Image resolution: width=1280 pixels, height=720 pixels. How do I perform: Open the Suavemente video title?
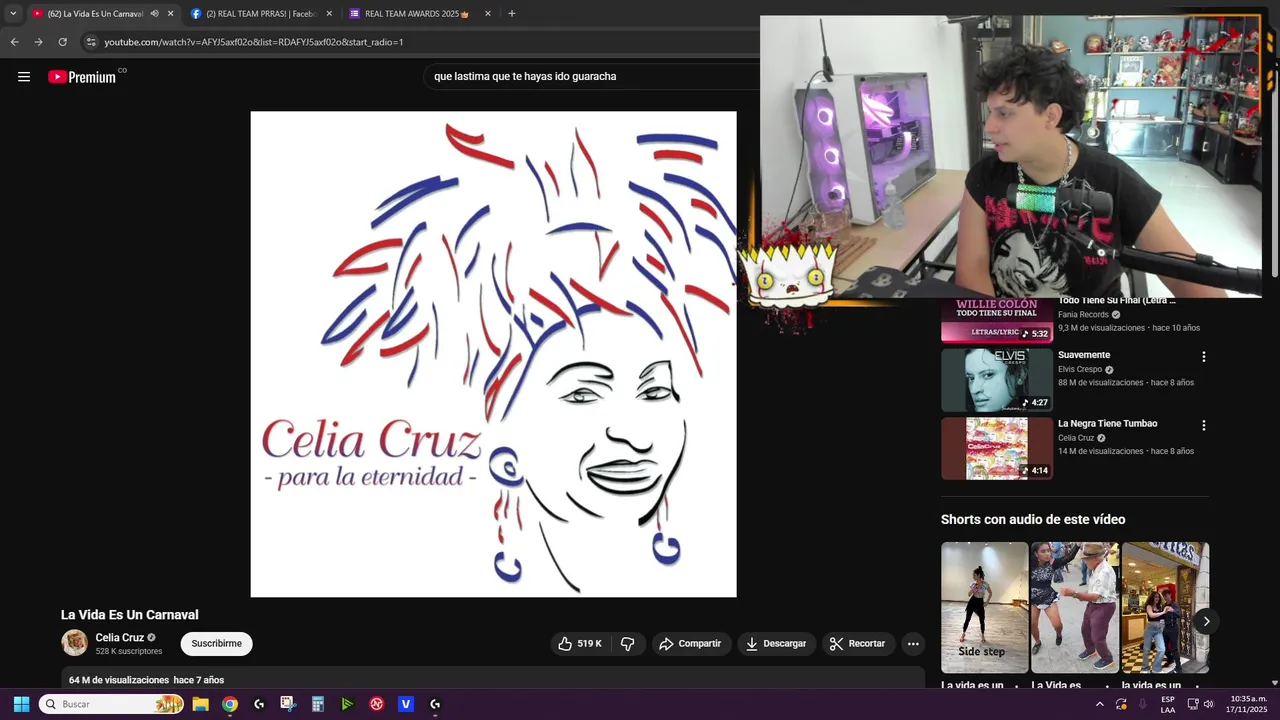(1084, 355)
